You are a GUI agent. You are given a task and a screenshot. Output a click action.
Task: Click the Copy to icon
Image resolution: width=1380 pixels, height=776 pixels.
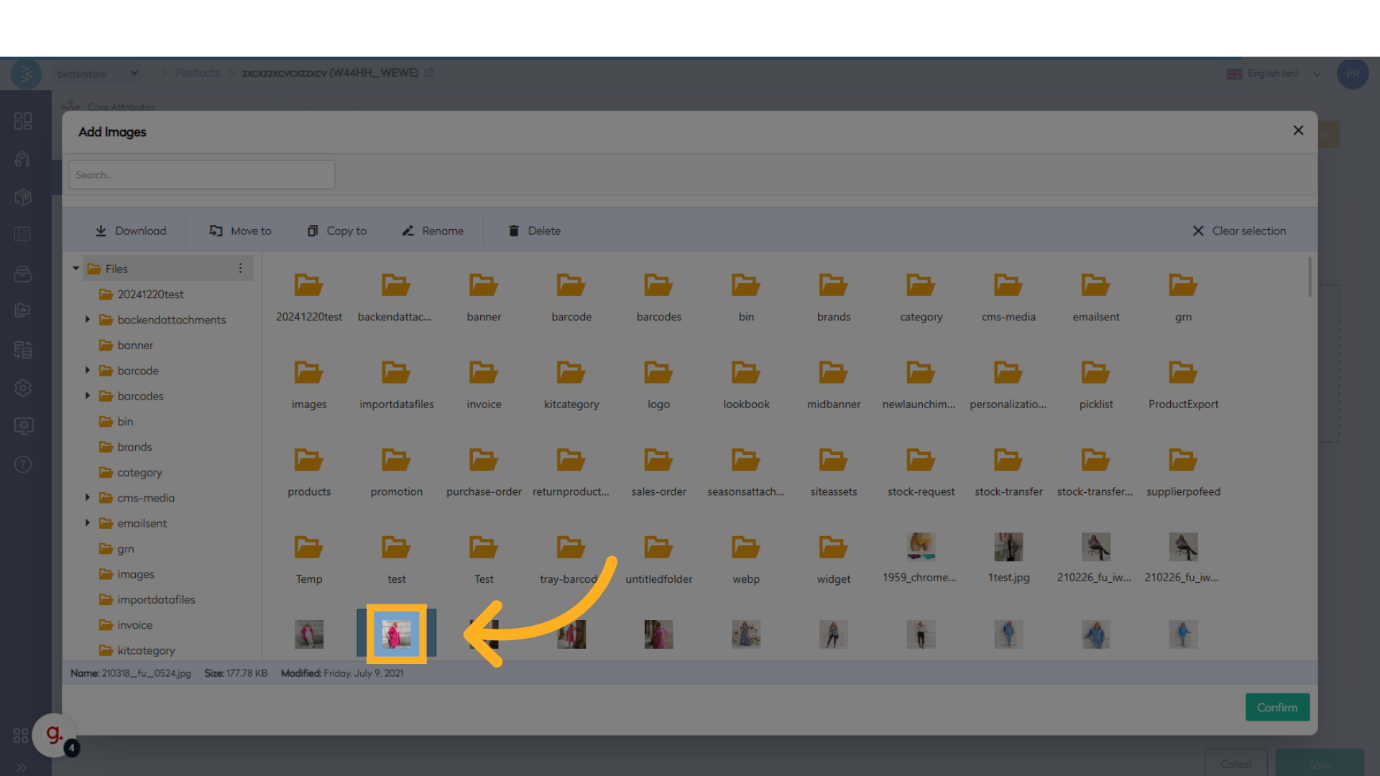pyautogui.click(x=313, y=231)
